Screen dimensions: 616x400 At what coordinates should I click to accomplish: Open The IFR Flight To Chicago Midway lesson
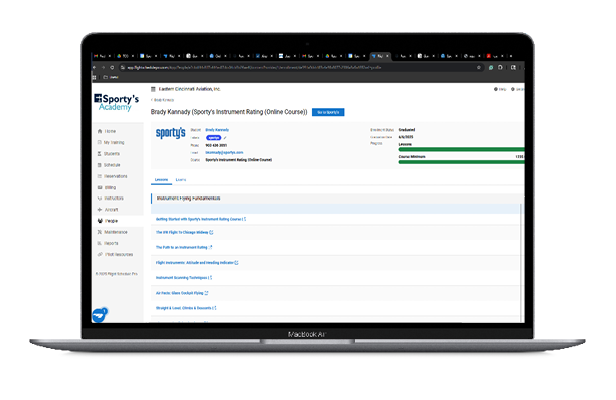[183, 232]
